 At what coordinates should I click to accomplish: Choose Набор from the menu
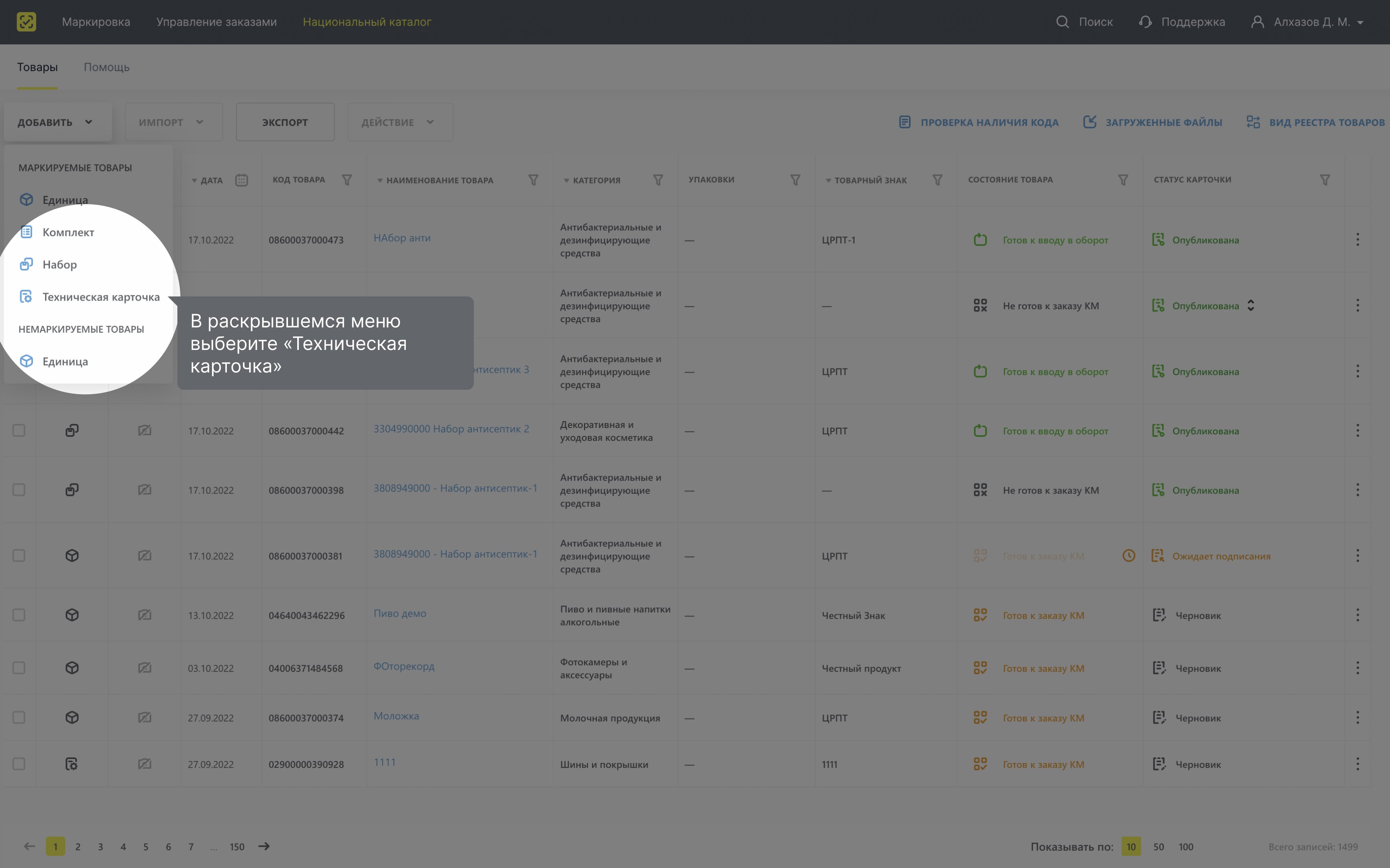pyautogui.click(x=48, y=264)
